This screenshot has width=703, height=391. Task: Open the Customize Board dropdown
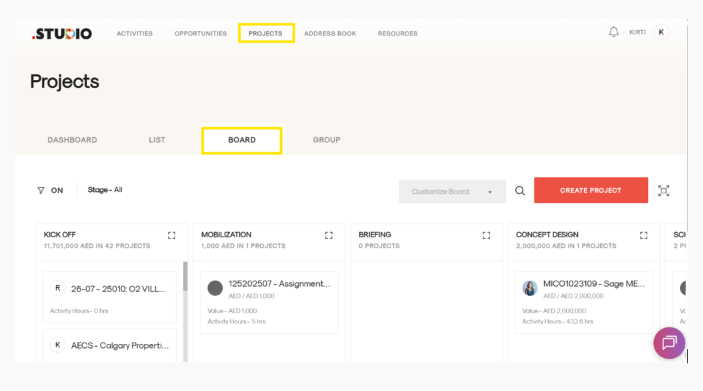[x=452, y=191]
